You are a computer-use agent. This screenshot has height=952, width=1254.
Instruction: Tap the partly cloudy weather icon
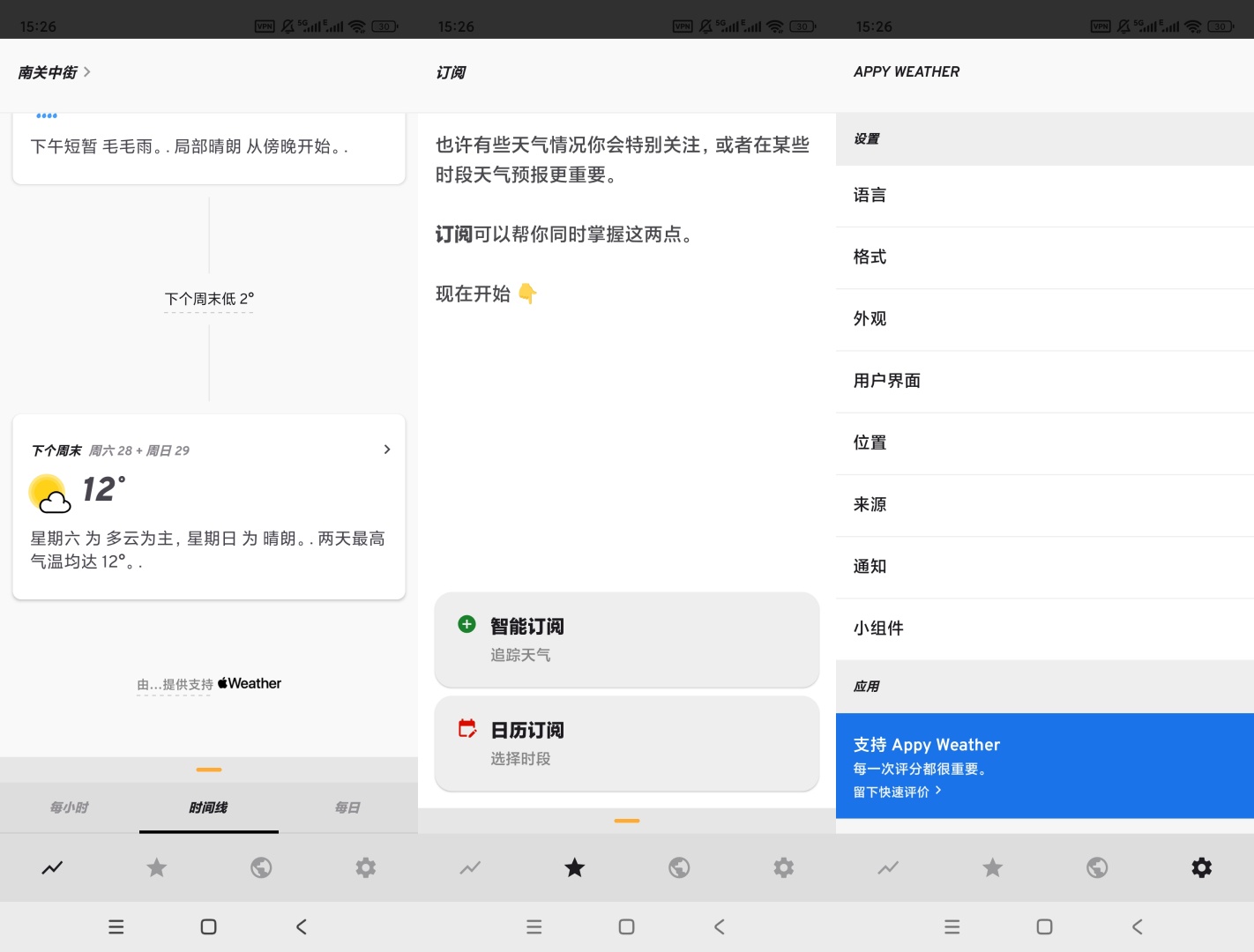[x=50, y=494]
